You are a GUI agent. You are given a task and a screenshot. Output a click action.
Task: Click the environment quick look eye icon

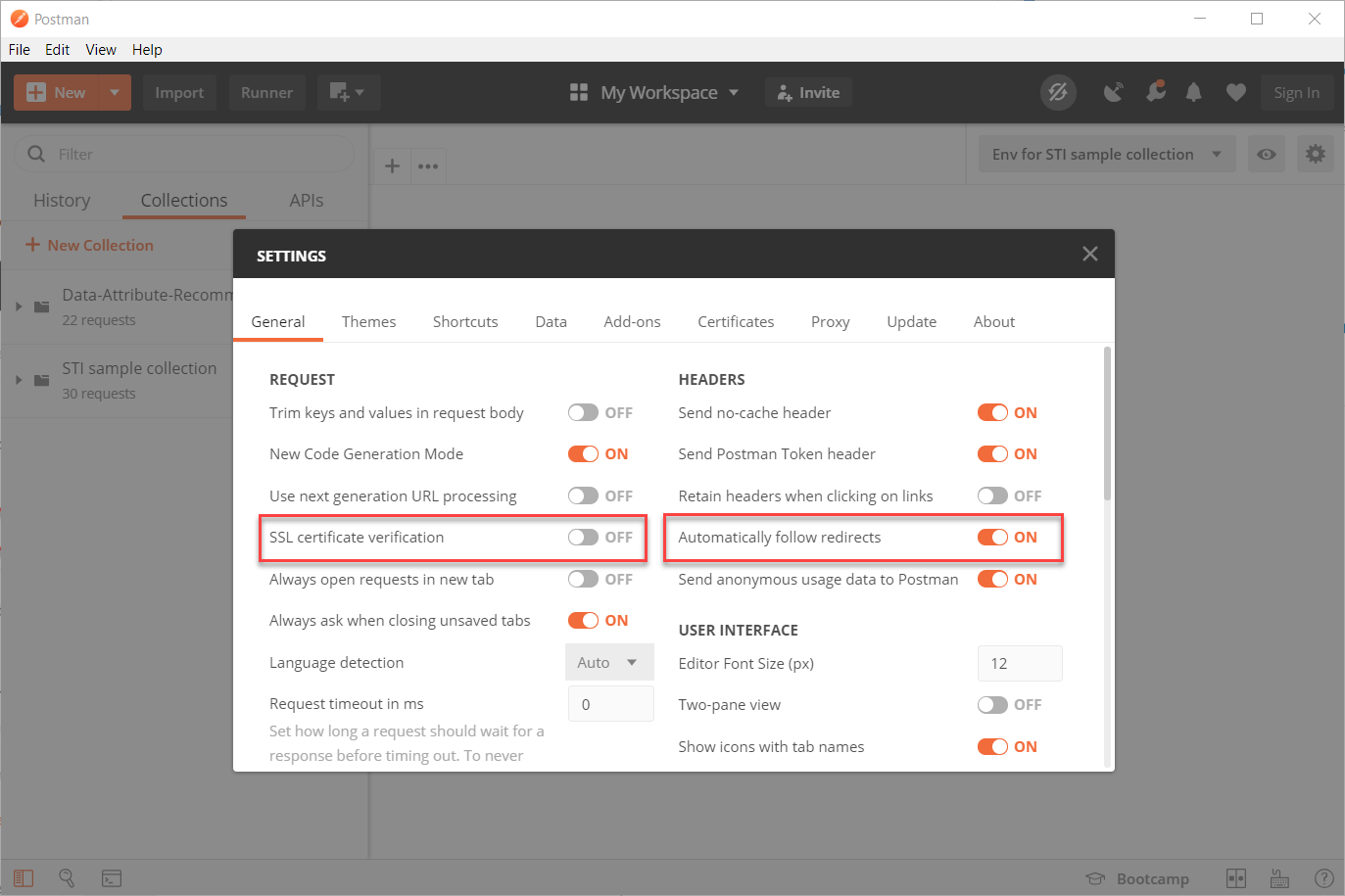point(1267,154)
